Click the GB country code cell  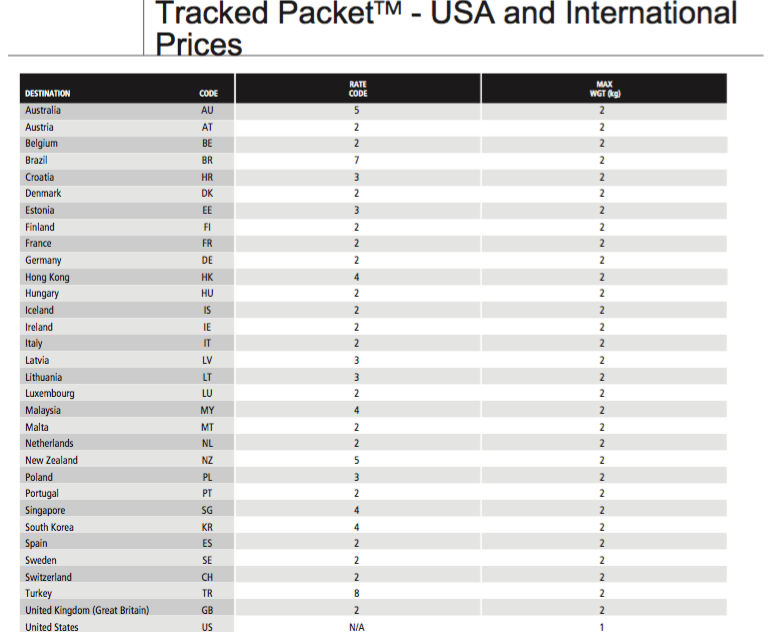coord(207,610)
